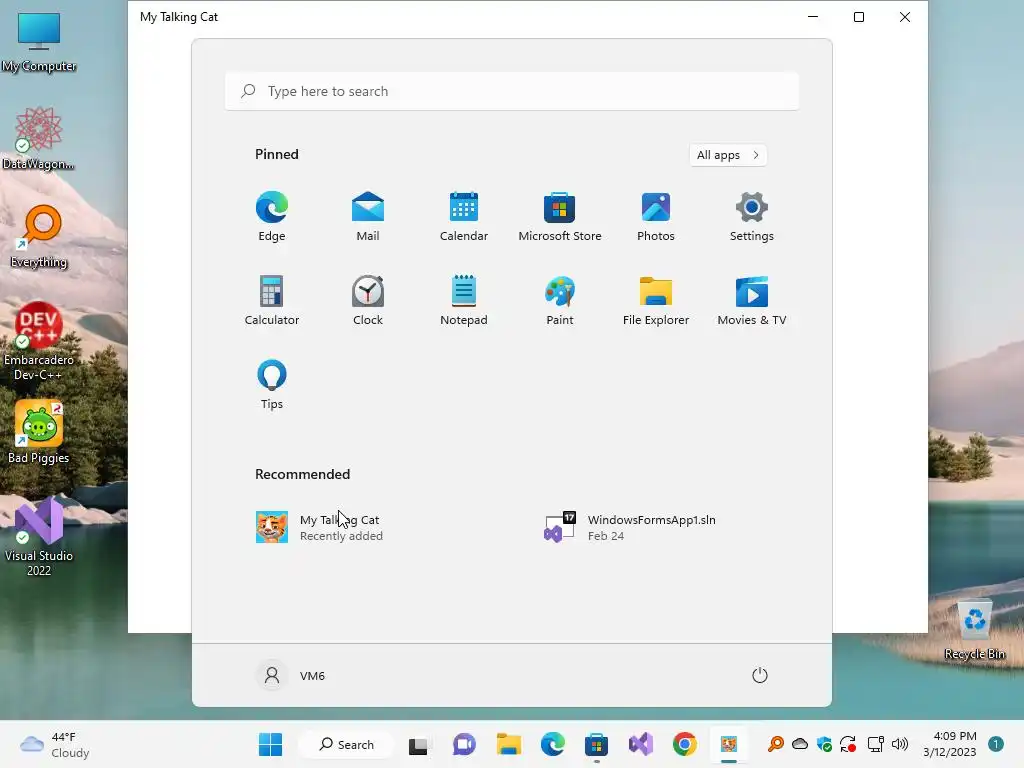Open the VM6 user account menu
This screenshot has width=1024, height=768.
point(291,675)
